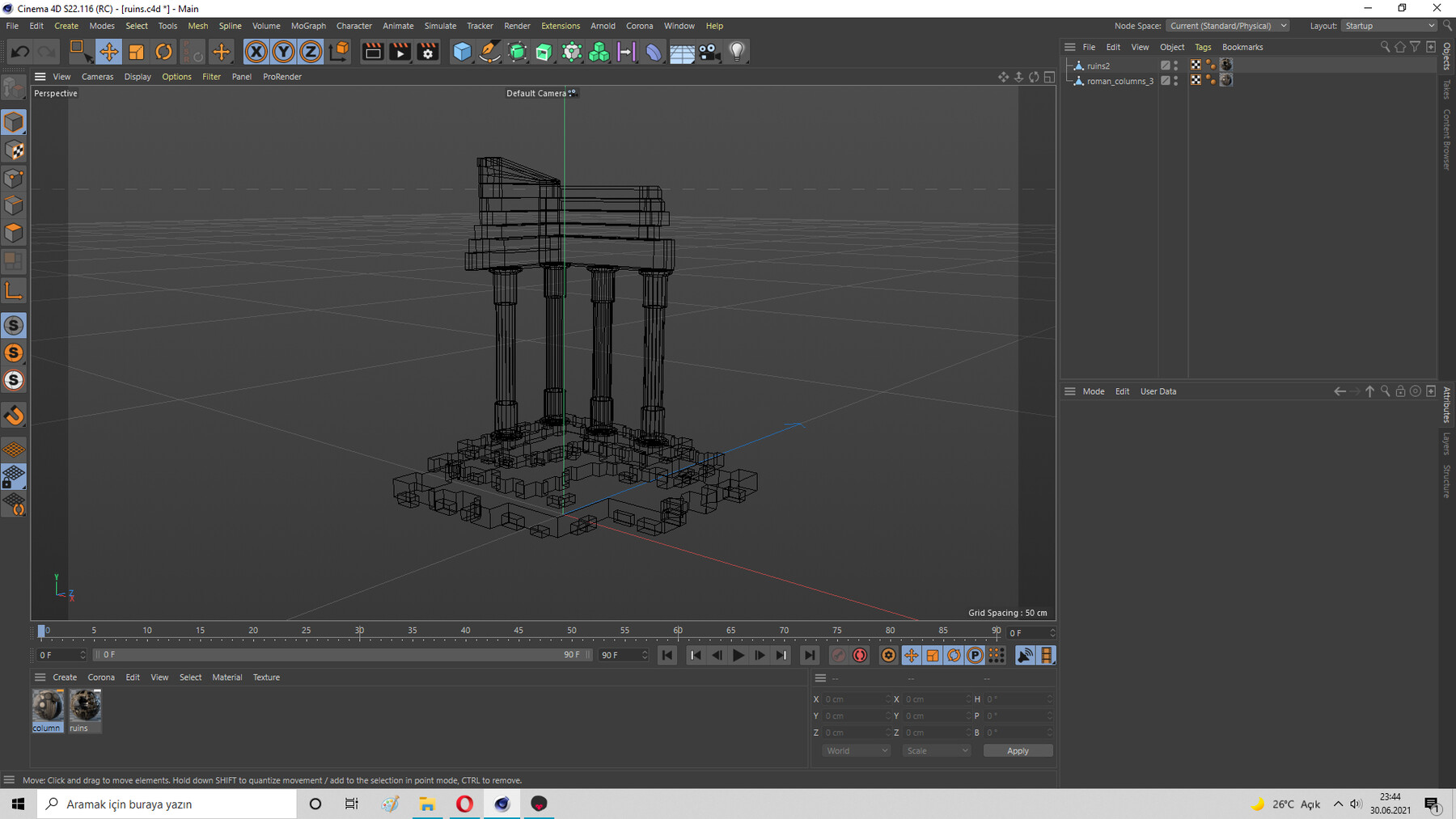Click the Light bulb object icon

click(x=736, y=52)
